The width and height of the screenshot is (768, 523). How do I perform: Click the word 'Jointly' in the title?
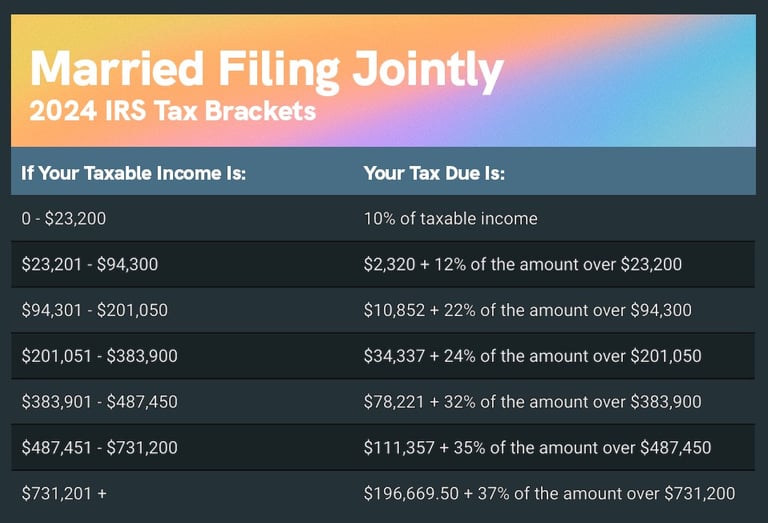428,71
